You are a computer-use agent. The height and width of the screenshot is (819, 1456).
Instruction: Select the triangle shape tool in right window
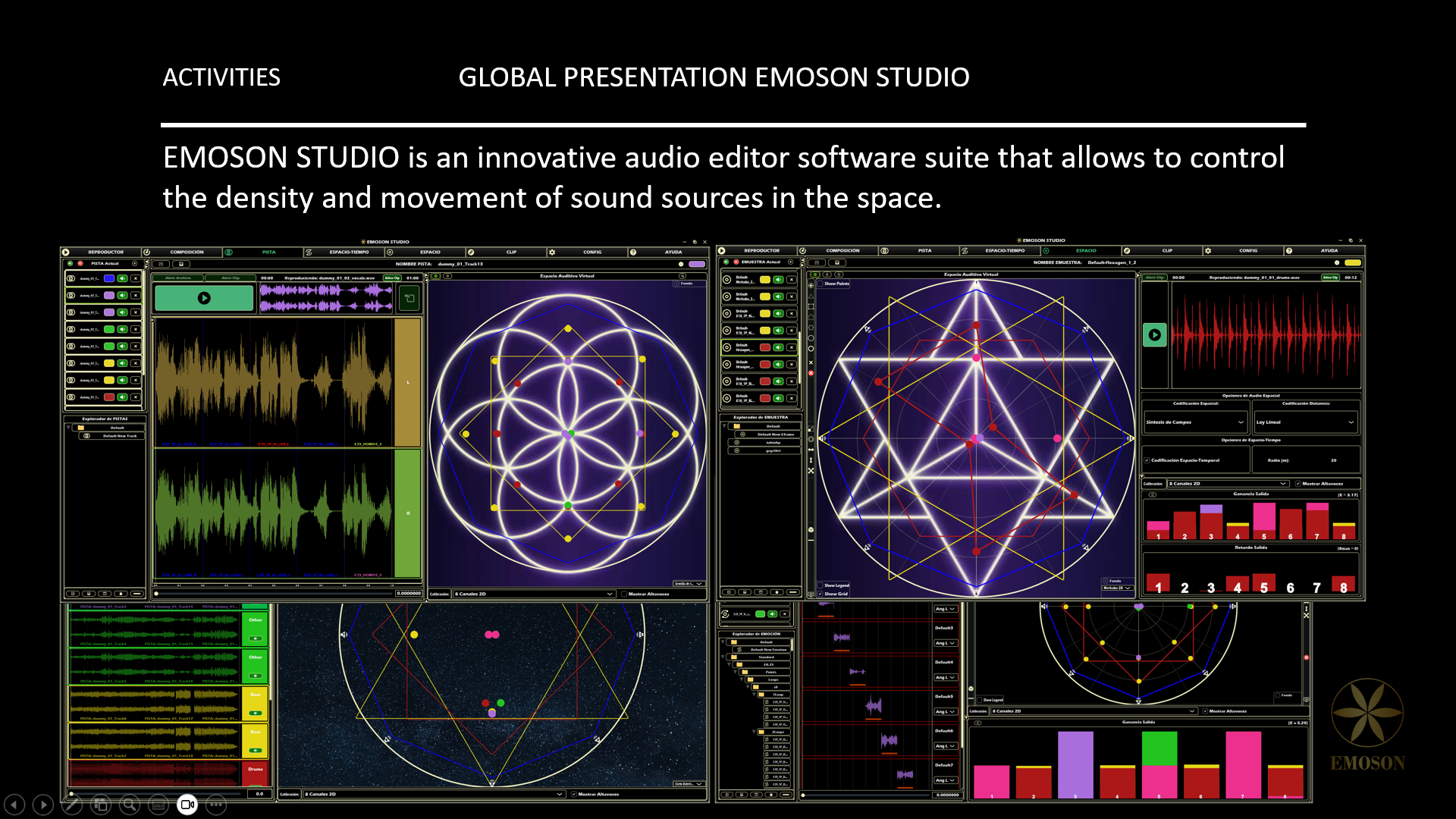pos(811,296)
